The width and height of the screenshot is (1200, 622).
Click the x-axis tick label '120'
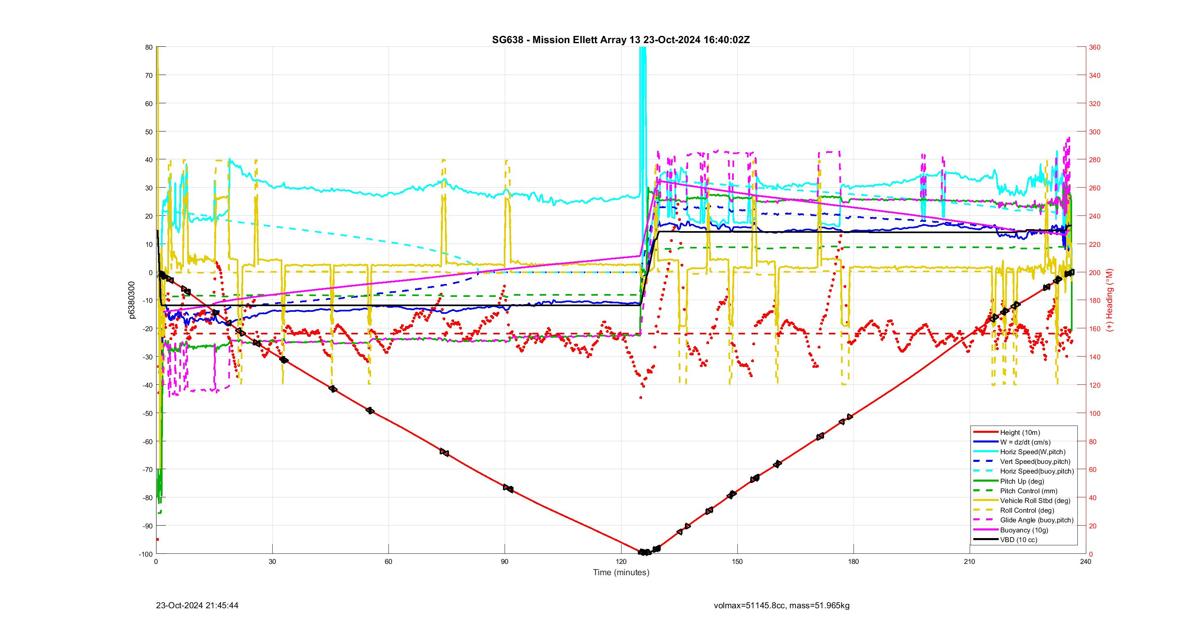pyautogui.click(x=620, y=562)
